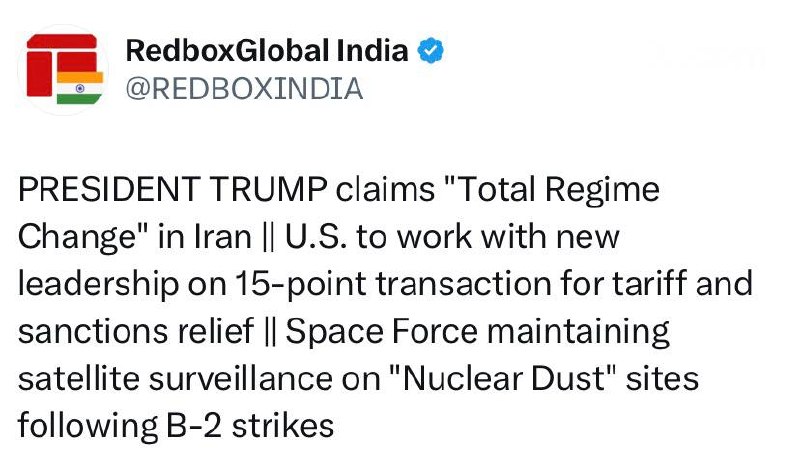This screenshot has height=471, width=800.
Task: Open the RedboxGlobal India display name
Action: tap(267, 50)
